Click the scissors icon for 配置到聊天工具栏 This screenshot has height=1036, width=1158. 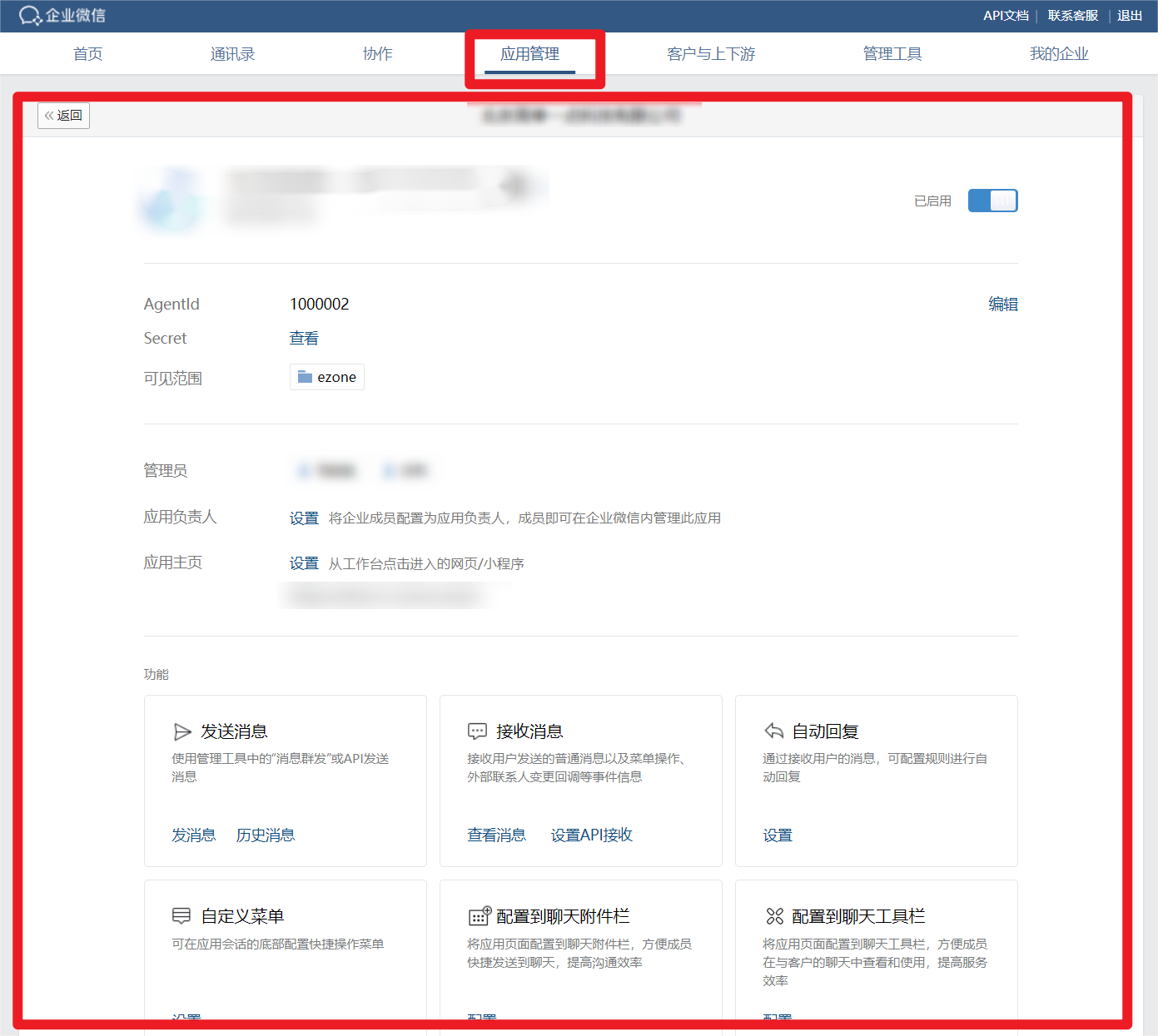pos(773,915)
